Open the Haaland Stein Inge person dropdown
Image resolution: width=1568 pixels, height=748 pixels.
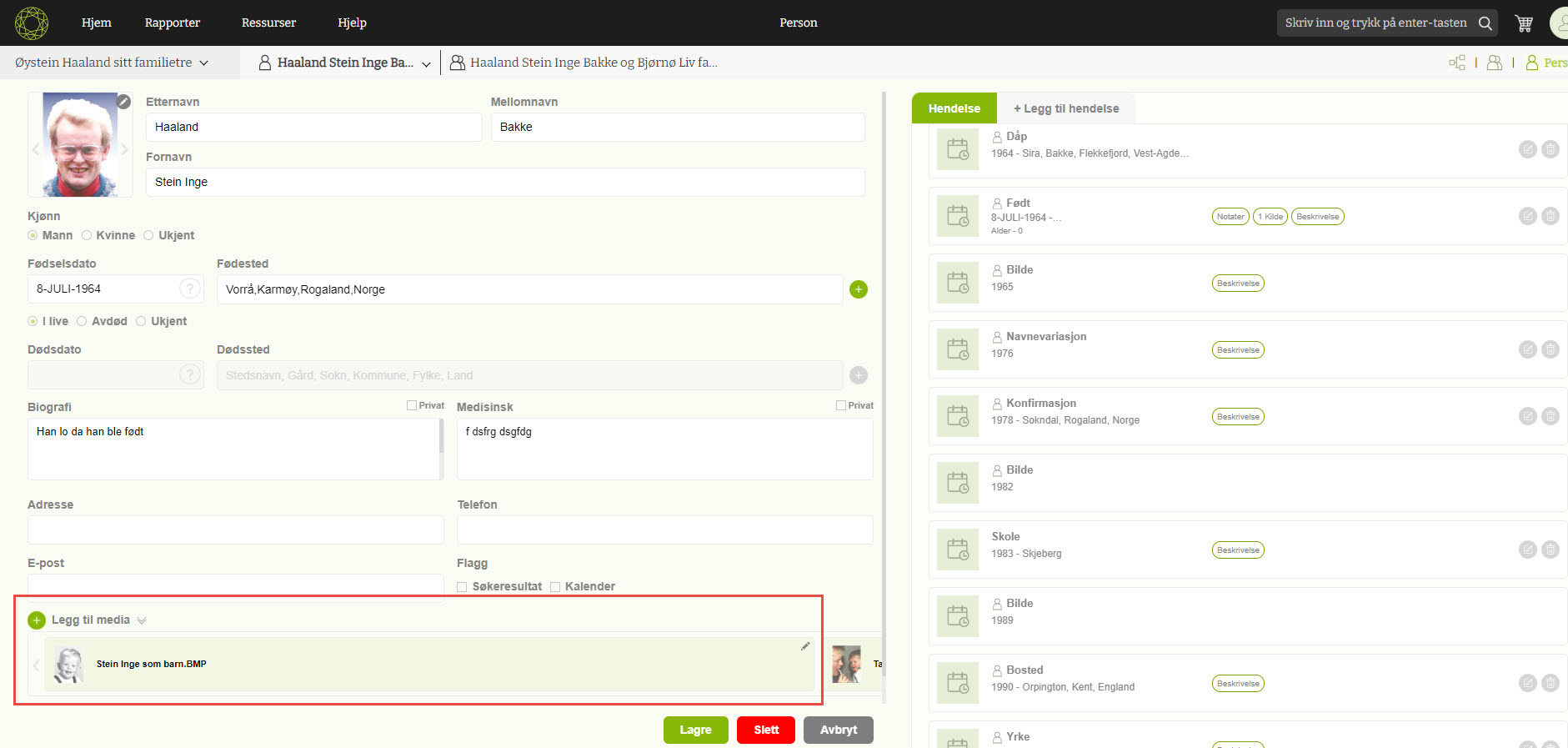(426, 63)
